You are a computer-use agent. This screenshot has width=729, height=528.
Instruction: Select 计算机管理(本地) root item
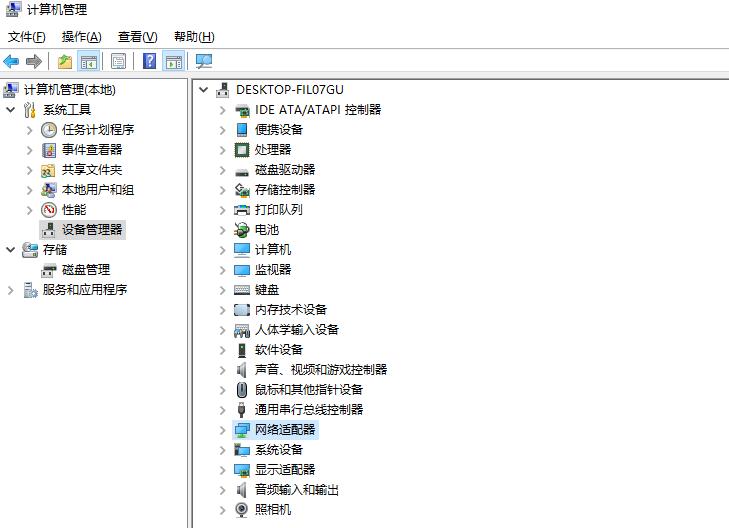[x=70, y=90]
